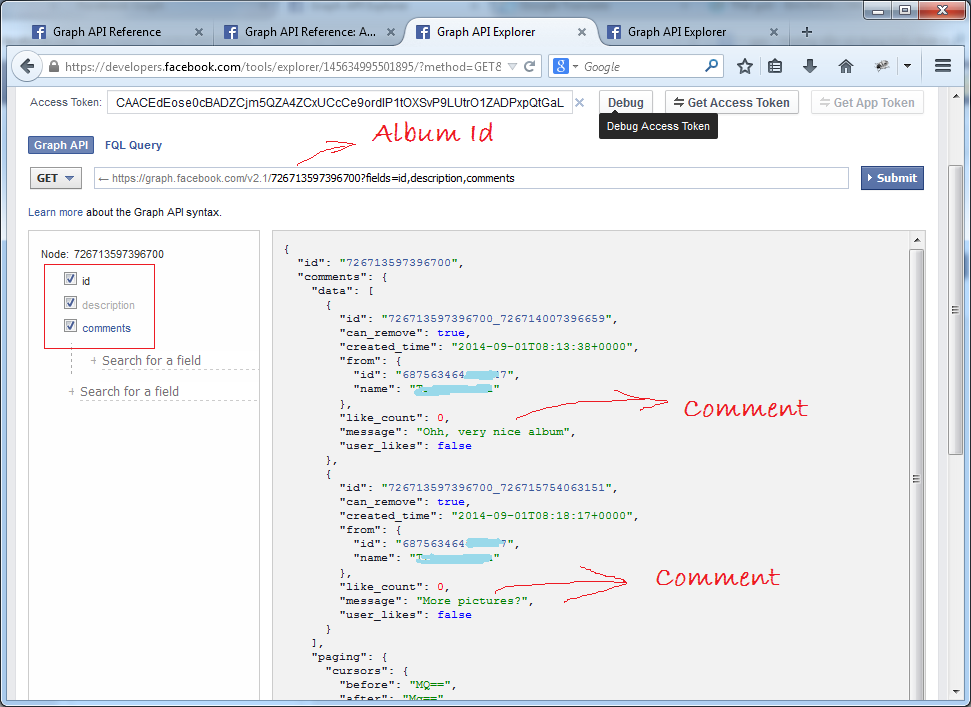The image size is (971, 707).
Task: Click the page scrollbar down arrow
Action: click(956, 692)
